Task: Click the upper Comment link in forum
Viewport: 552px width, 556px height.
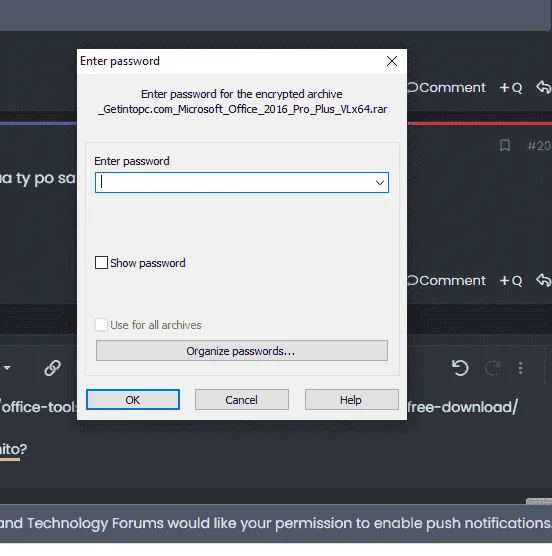Action: [x=446, y=88]
